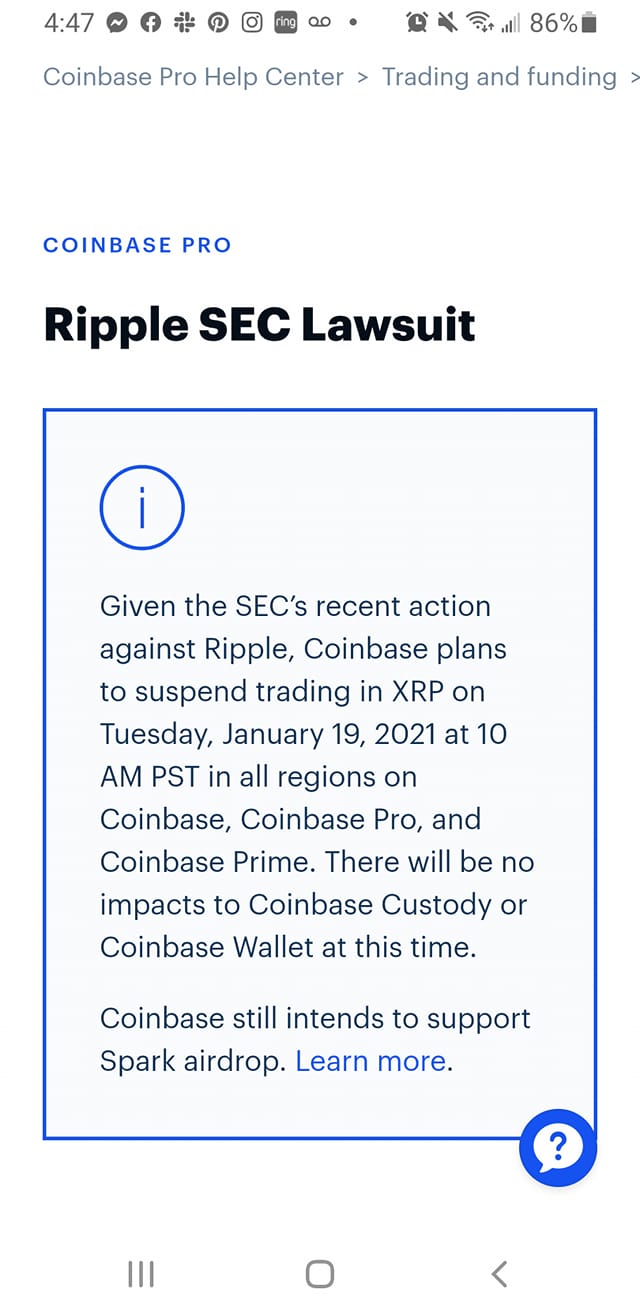Open the blue help chat bubble button
Viewport: 640px width, 1315px height.
pos(558,1148)
